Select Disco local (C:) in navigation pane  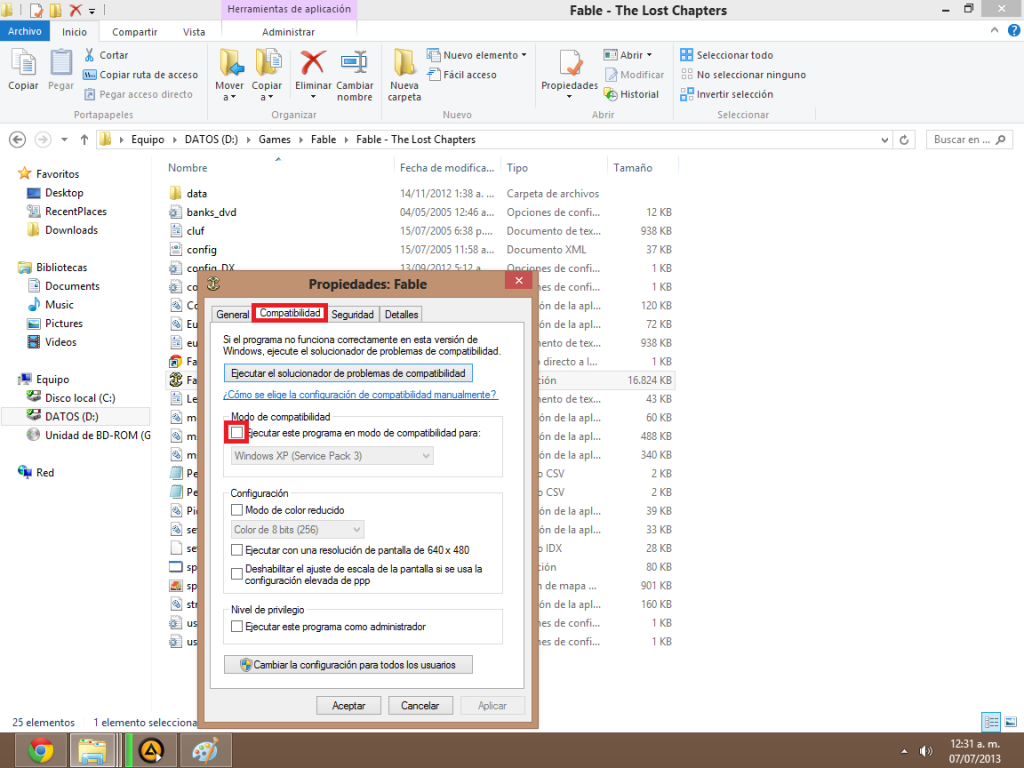coord(80,398)
